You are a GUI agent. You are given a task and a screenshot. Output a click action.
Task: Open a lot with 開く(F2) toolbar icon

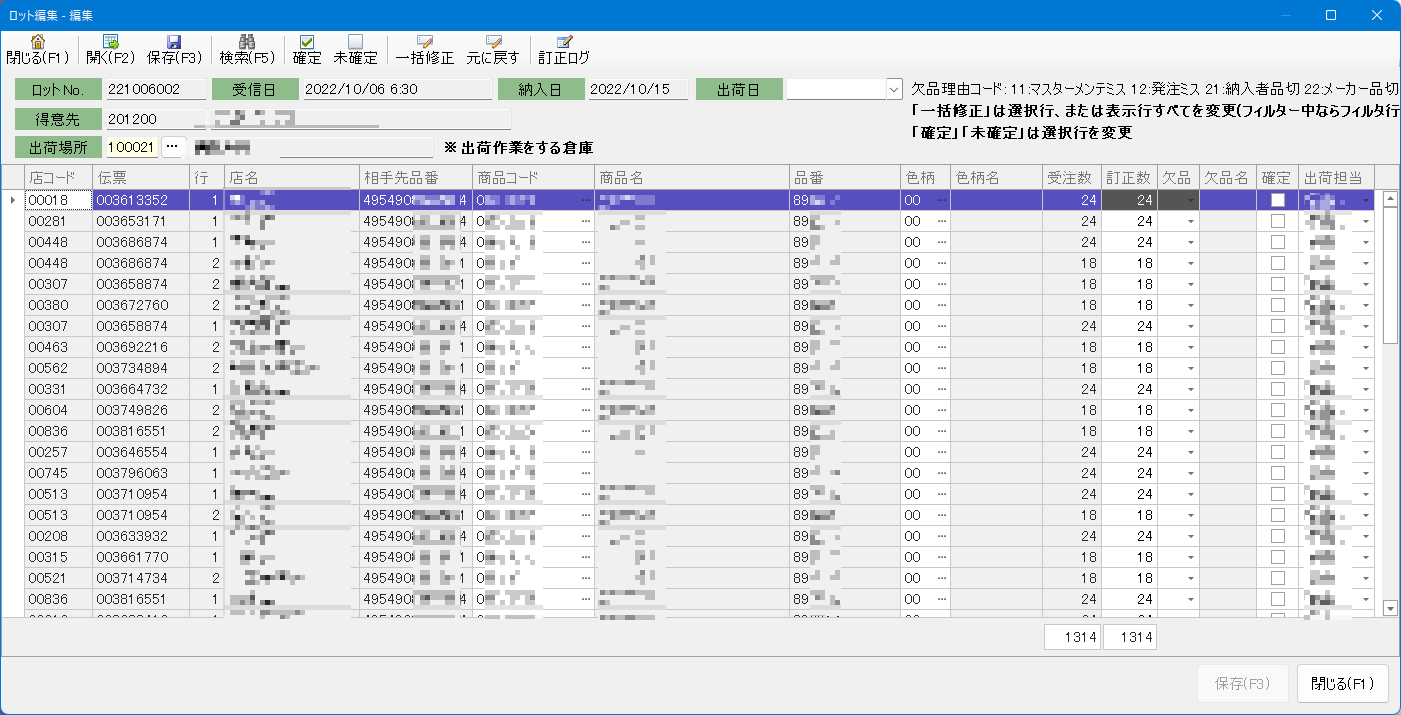(x=110, y=43)
